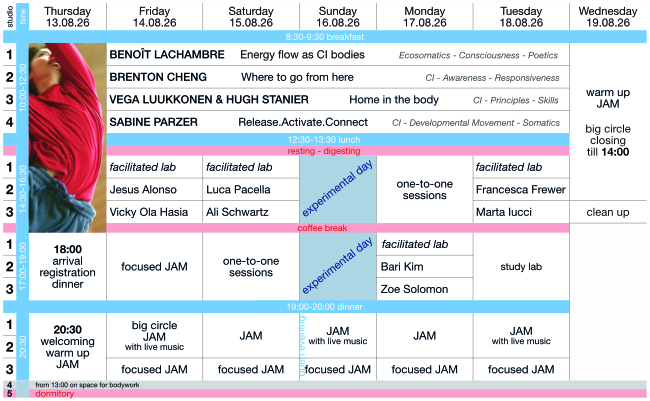Select the Wednesday 19.08.26 column header
650x401 pixels.
pyautogui.click(x=608, y=17)
